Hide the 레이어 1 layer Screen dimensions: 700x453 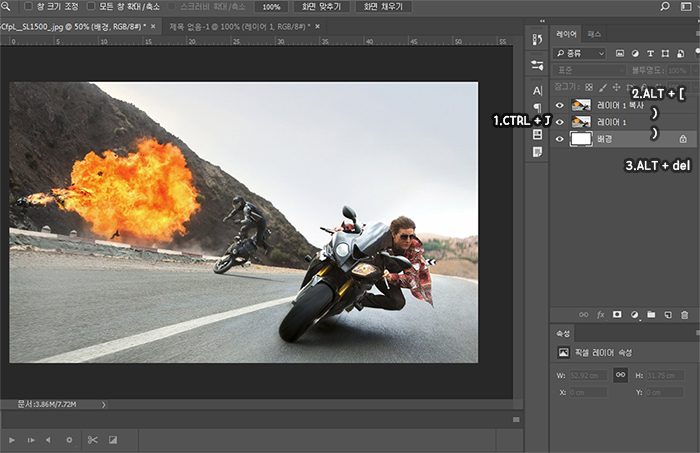click(x=560, y=122)
